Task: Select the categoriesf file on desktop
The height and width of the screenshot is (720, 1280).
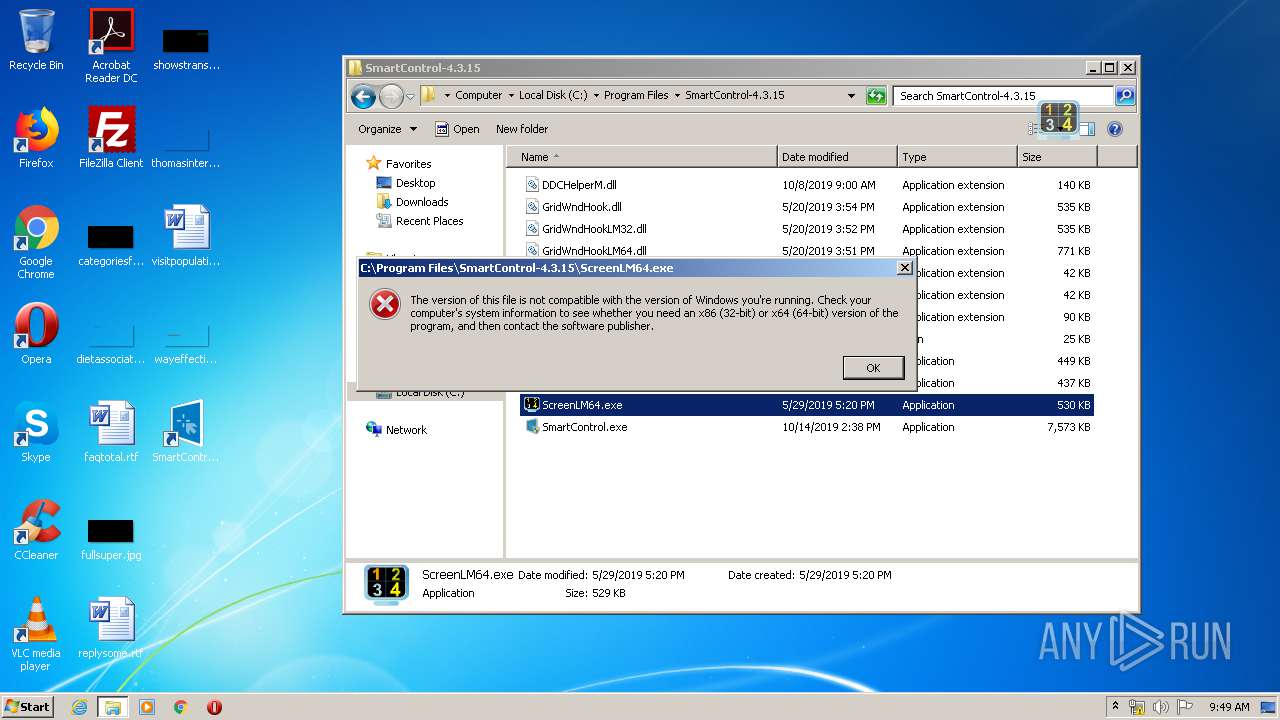Action: [111, 244]
